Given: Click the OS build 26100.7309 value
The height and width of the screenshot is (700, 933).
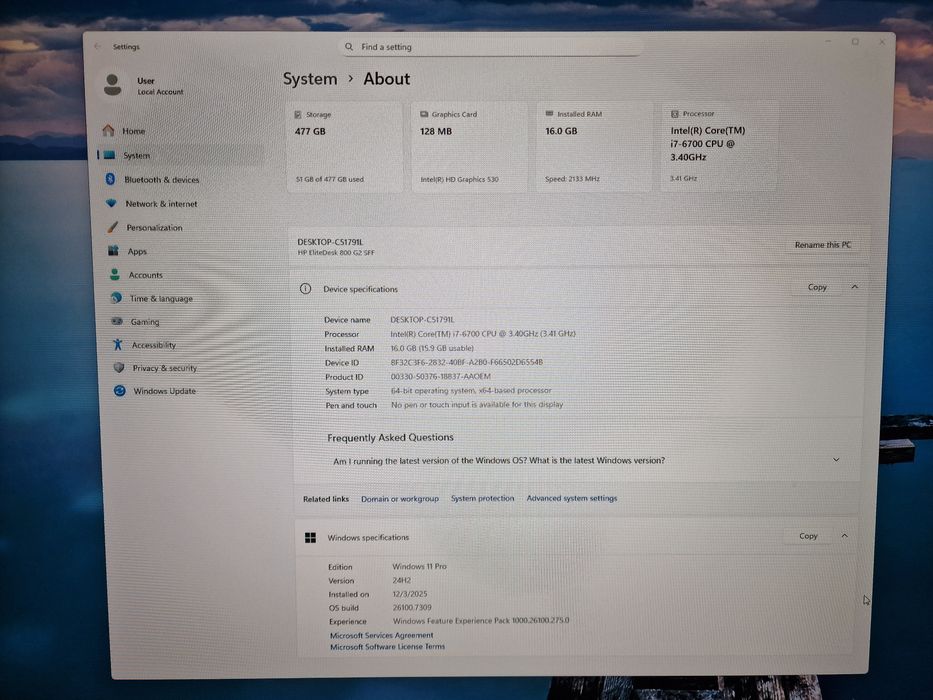Looking at the screenshot, I should click(x=412, y=607).
